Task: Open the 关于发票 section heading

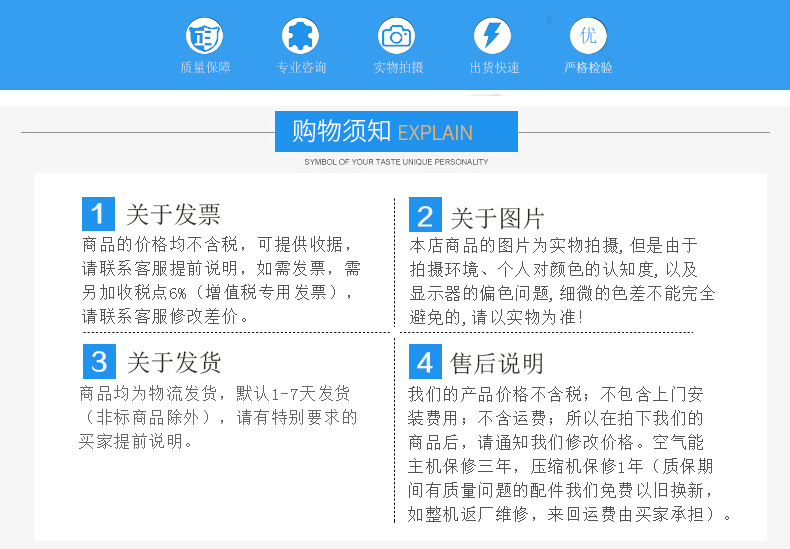Action: tap(173, 215)
